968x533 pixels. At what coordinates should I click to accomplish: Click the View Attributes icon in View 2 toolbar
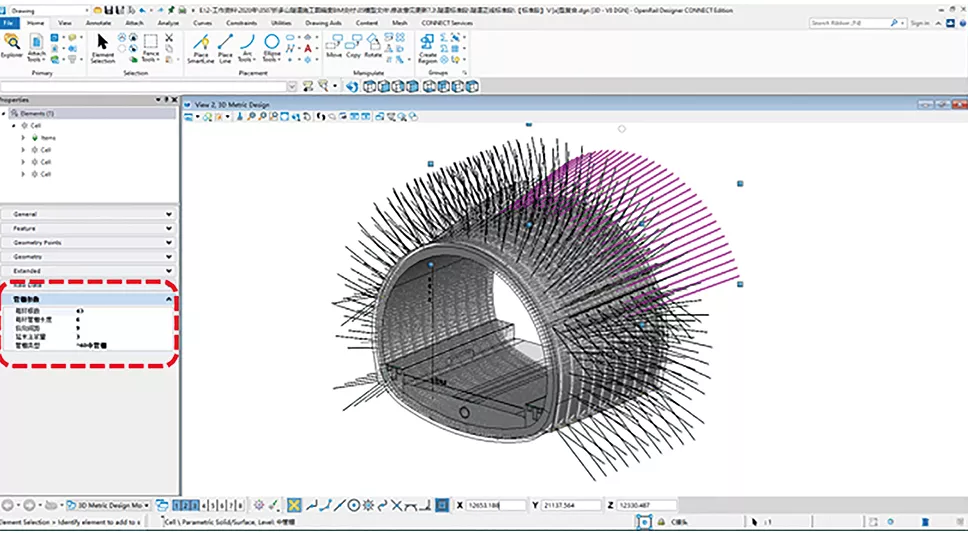tap(188, 117)
